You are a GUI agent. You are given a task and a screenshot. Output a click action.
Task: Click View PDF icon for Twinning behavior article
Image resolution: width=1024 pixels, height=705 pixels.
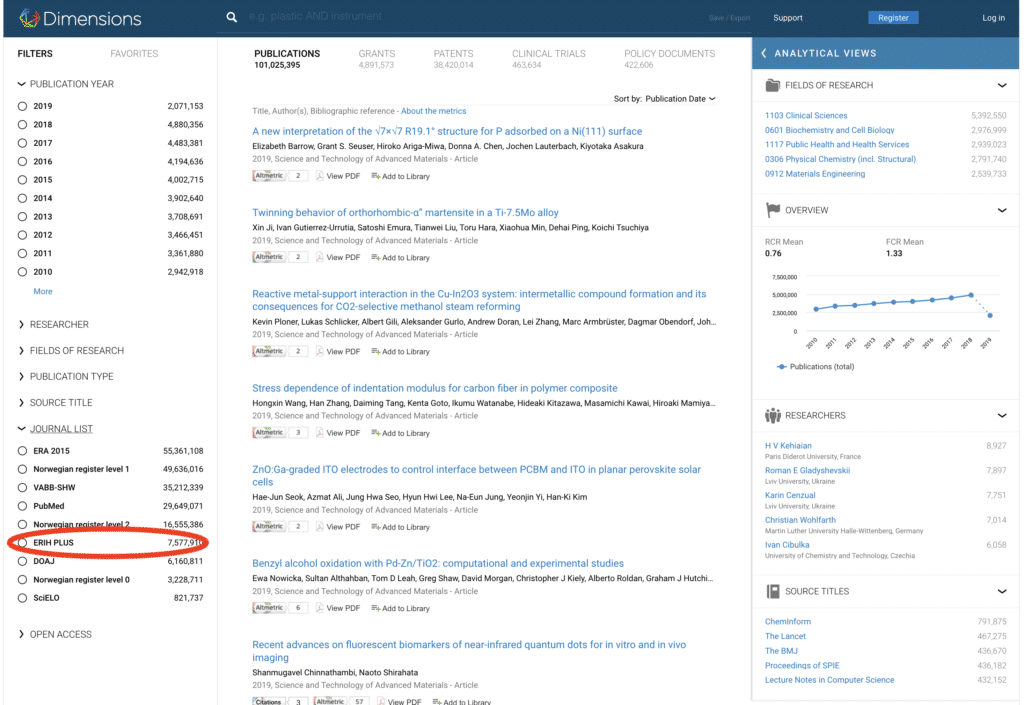click(320, 258)
